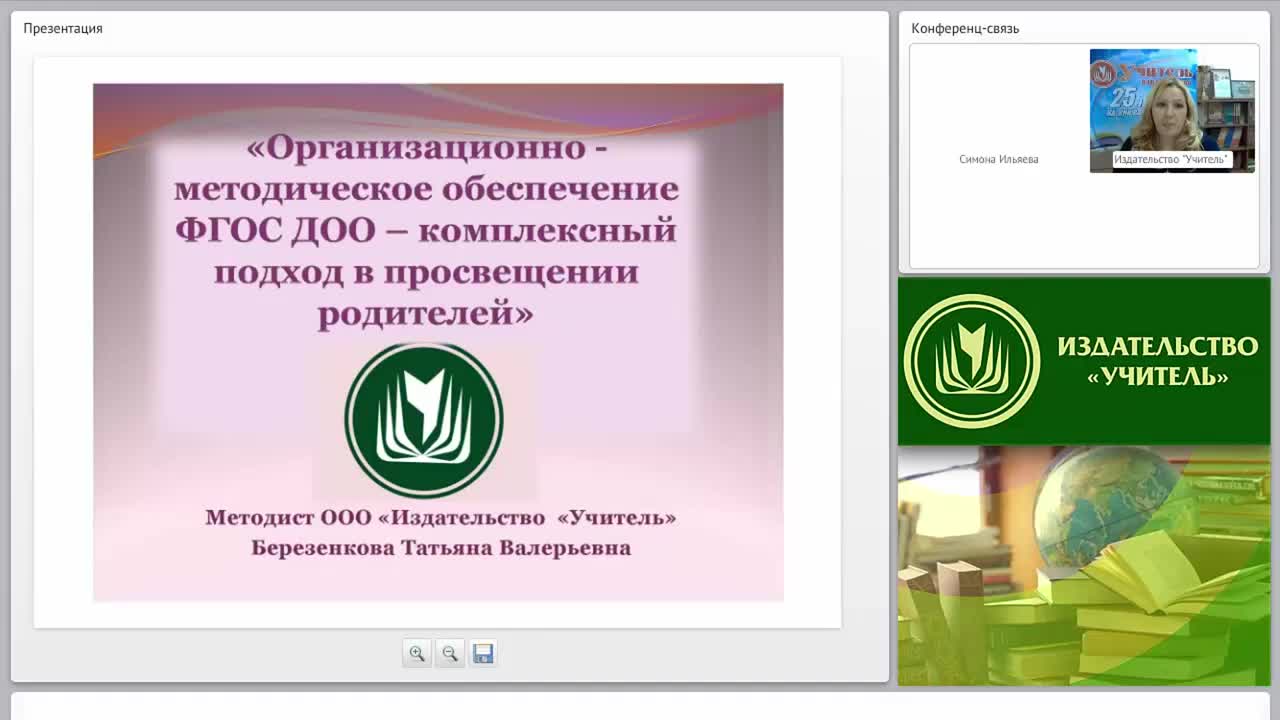Select participant name Симона Ильяева
Image resolution: width=1280 pixels, height=720 pixels.
point(999,159)
